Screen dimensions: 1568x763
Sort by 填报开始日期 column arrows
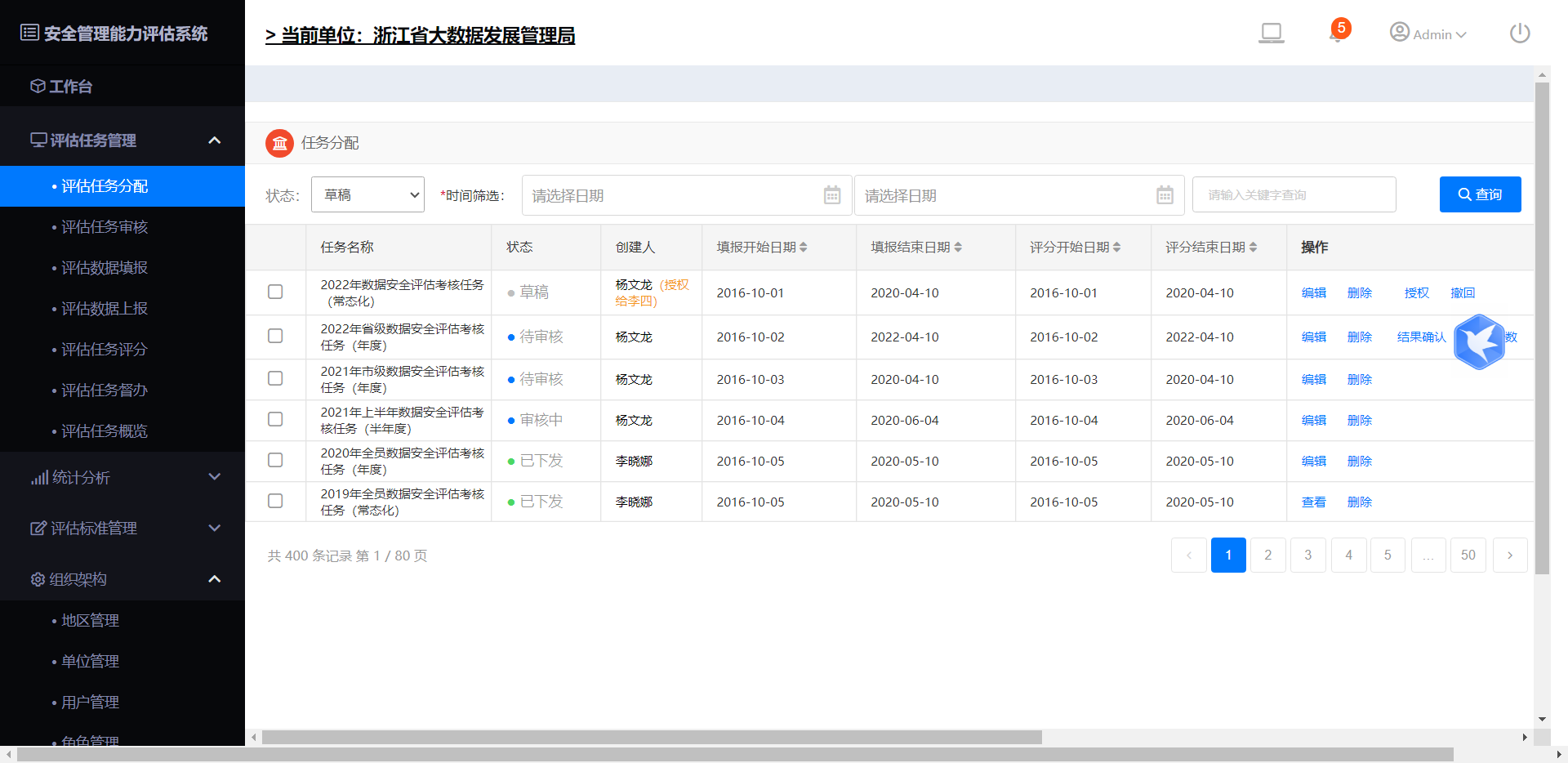[x=804, y=247]
